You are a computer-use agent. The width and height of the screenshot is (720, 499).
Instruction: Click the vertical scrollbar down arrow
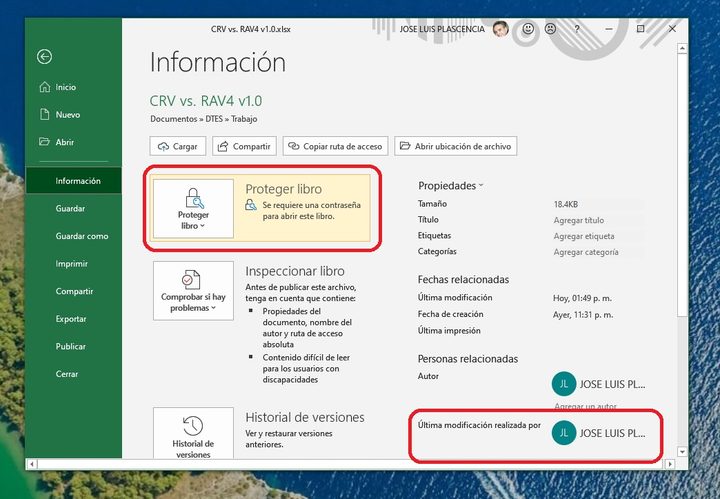click(682, 452)
